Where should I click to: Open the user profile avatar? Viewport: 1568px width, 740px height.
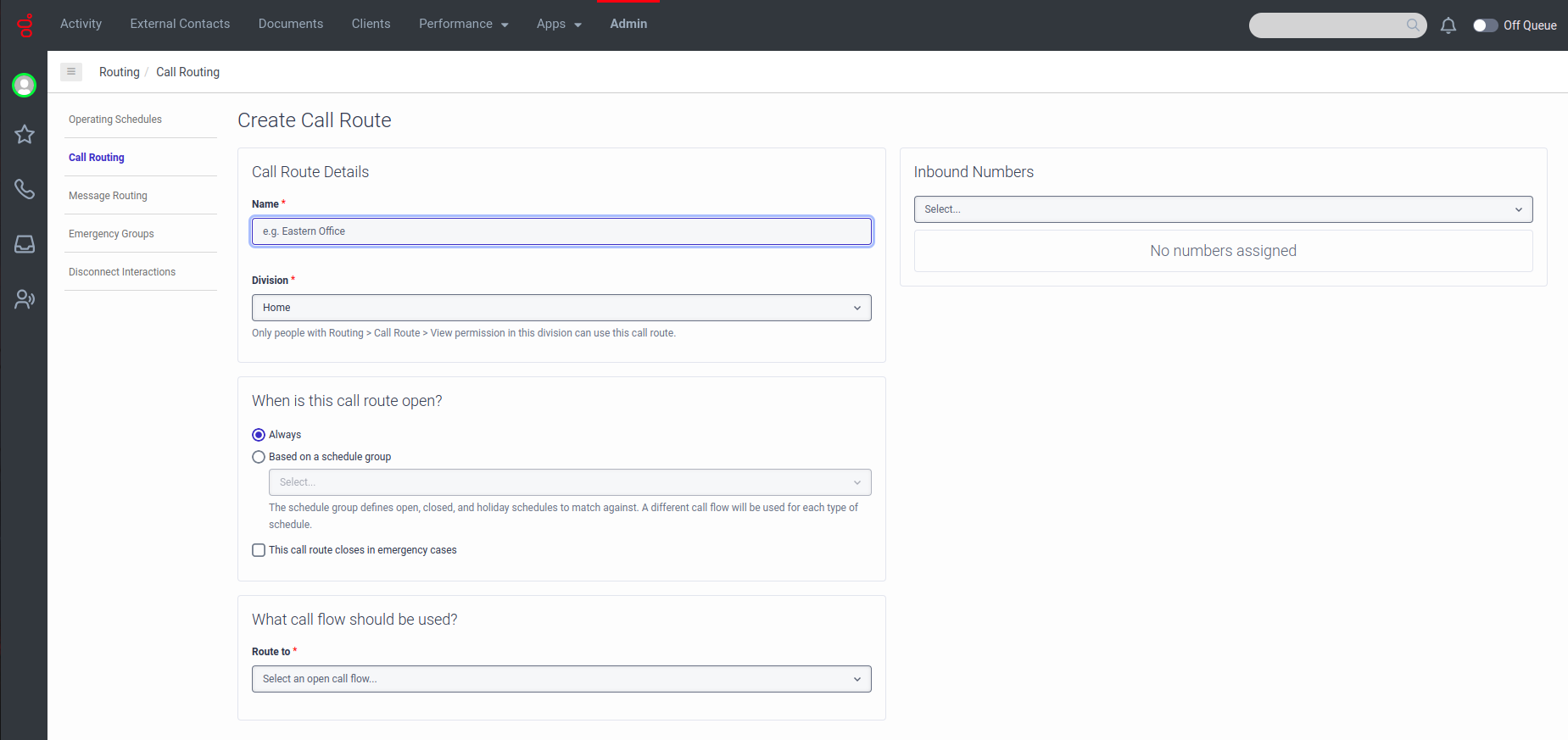[25, 85]
